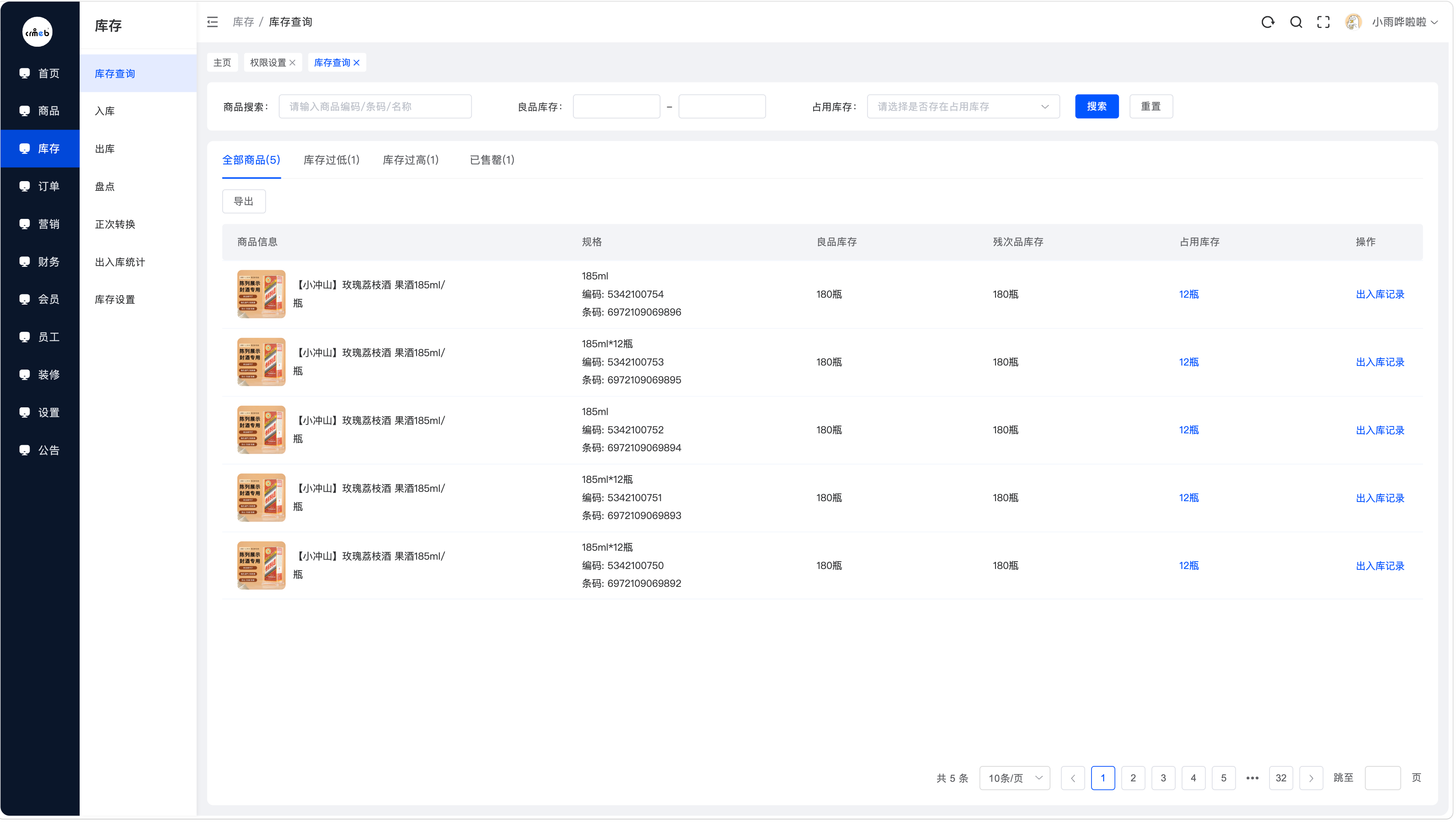Close the 权限设置 tab
The height and width of the screenshot is (822, 1456).
click(x=292, y=63)
